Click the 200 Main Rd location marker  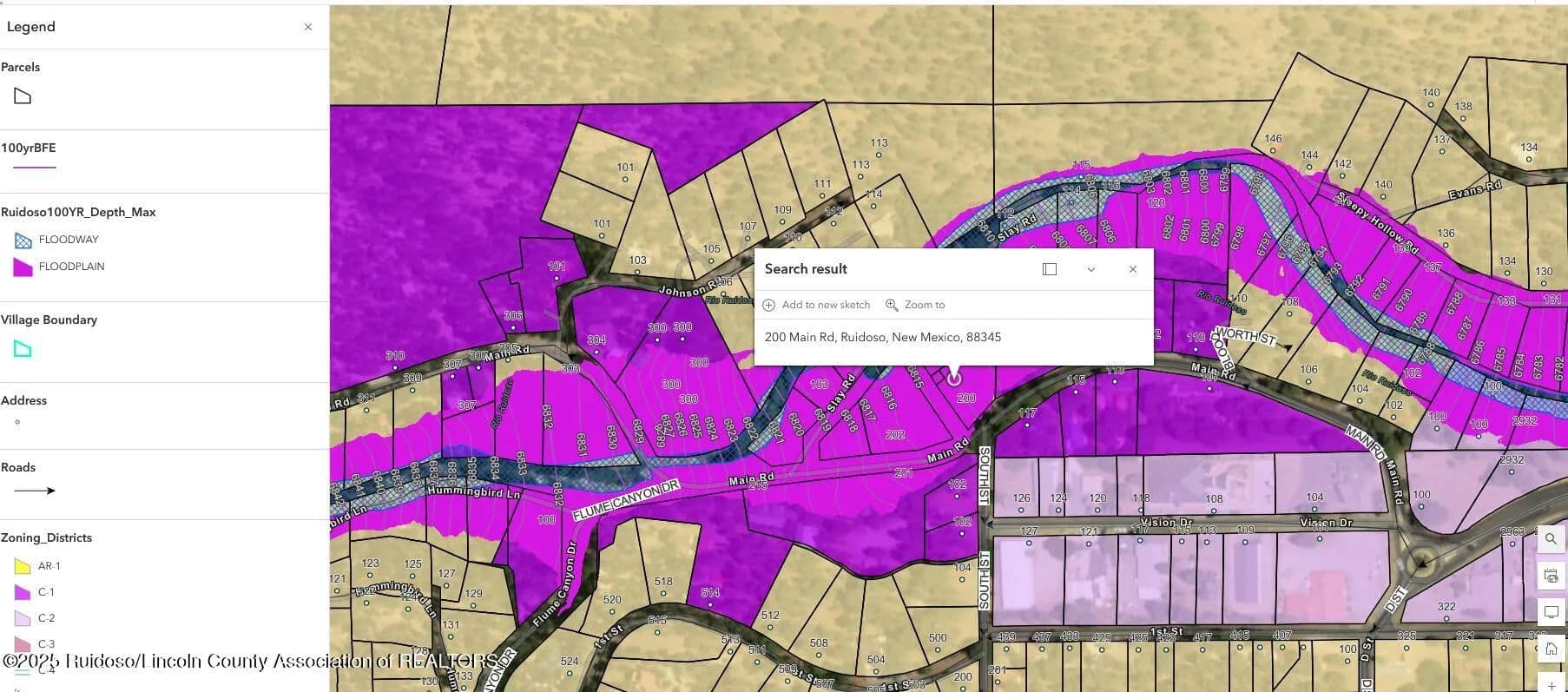pos(954,379)
